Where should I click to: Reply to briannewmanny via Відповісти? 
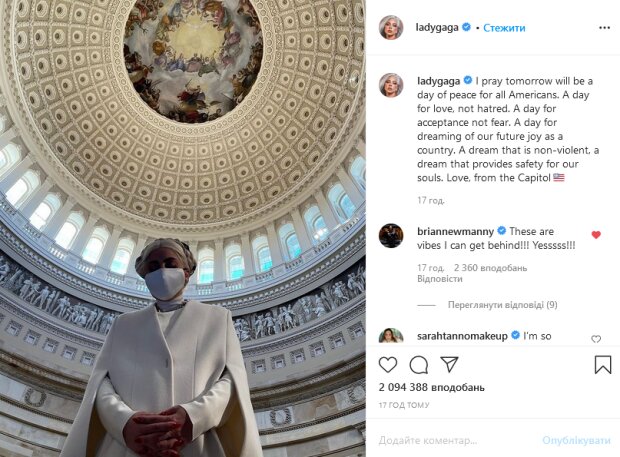440,279
